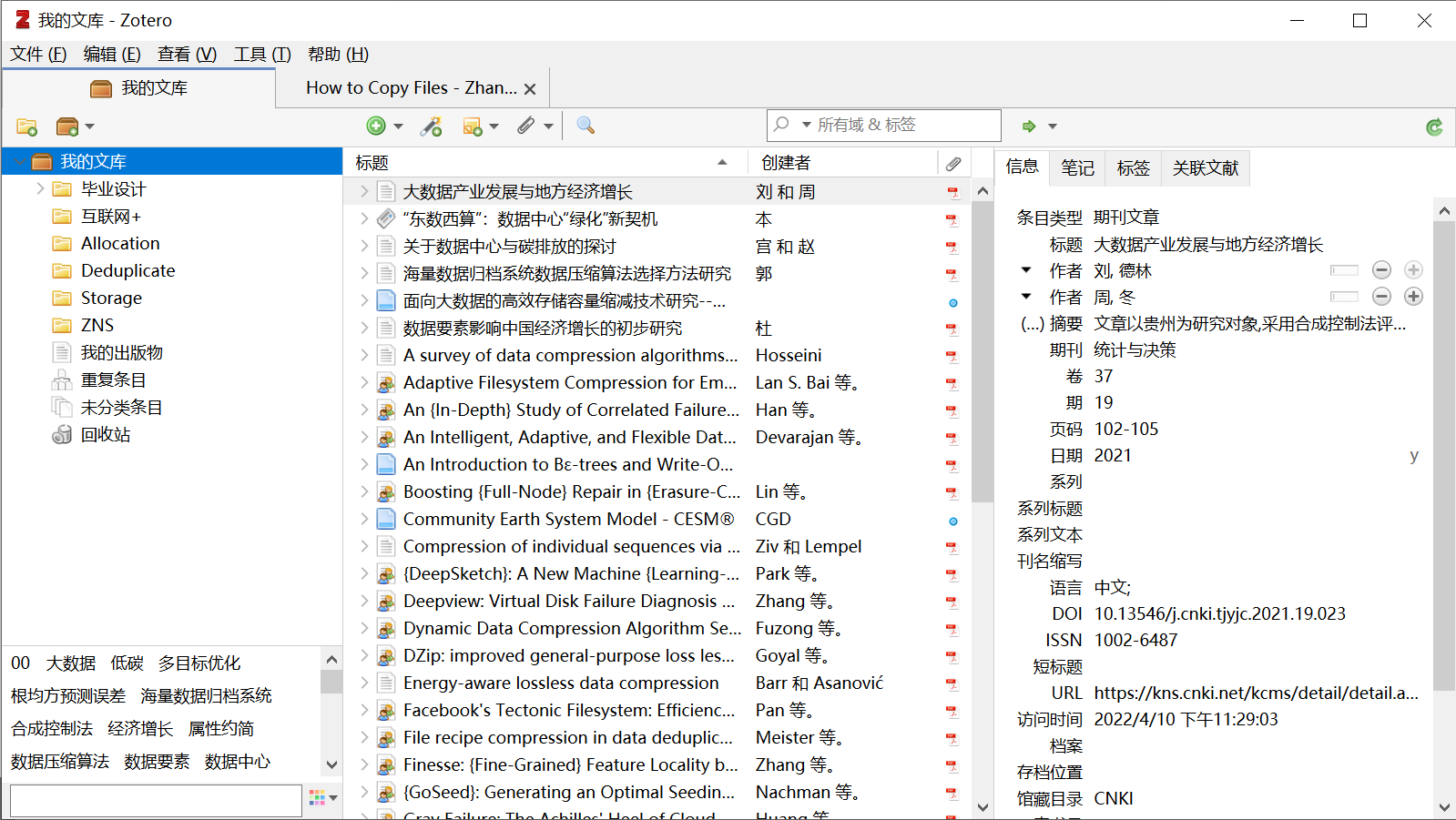
Task: Open the search mode dropdown arrow
Action: coord(806,125)
